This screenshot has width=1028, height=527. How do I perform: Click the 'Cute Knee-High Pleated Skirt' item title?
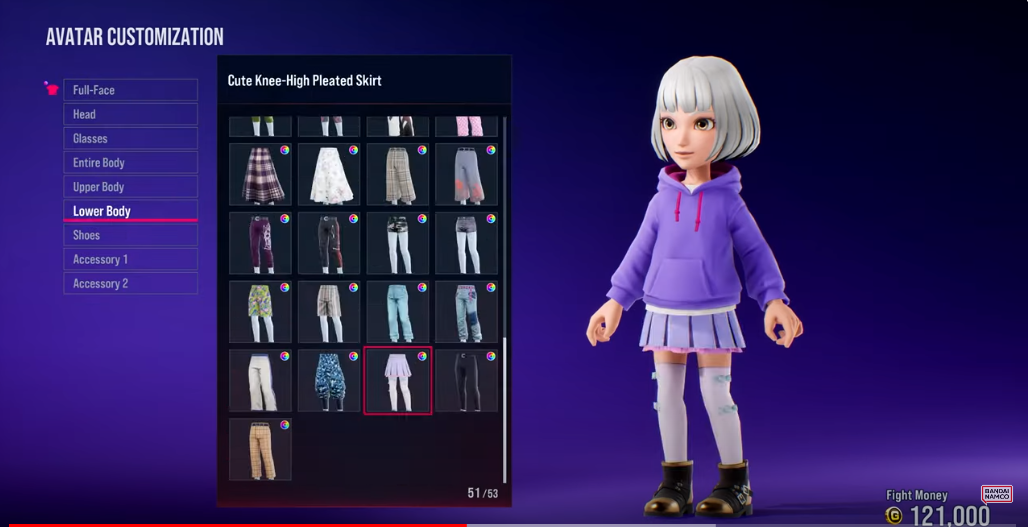coord(304,81)
